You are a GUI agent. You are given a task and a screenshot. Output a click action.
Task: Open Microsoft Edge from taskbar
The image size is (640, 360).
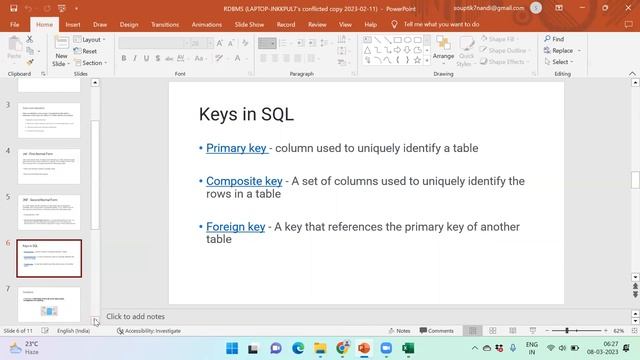[298, 349]
